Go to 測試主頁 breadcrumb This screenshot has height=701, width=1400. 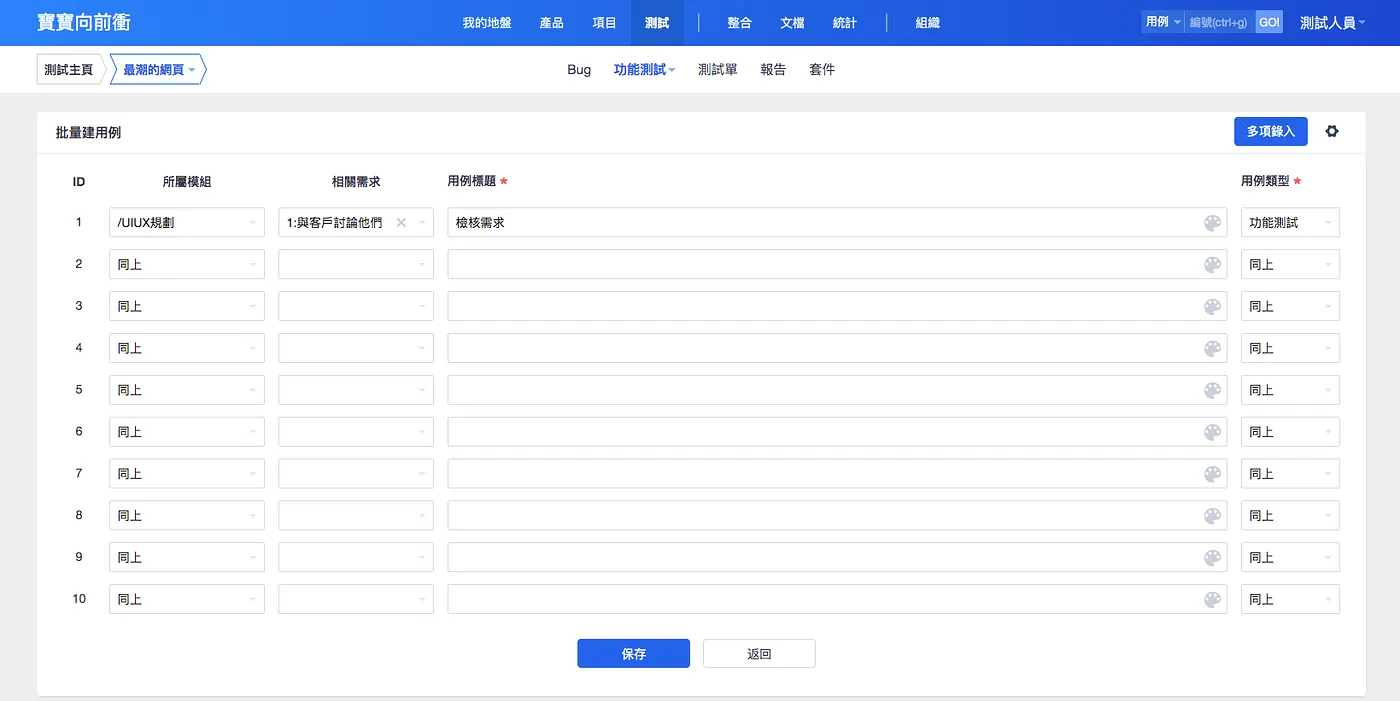pos(70,70)
